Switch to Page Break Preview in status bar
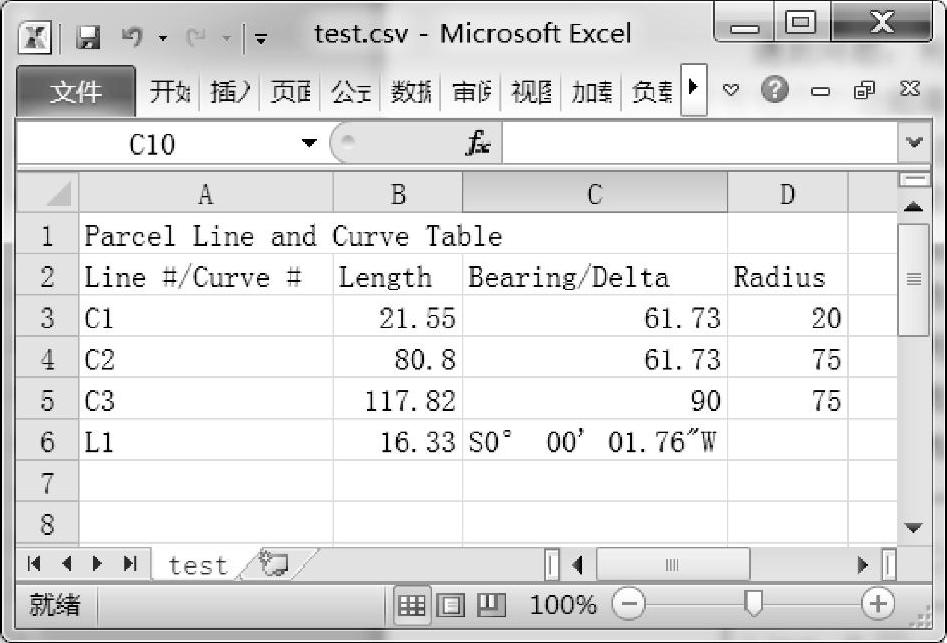 click(x=491, y=605)
